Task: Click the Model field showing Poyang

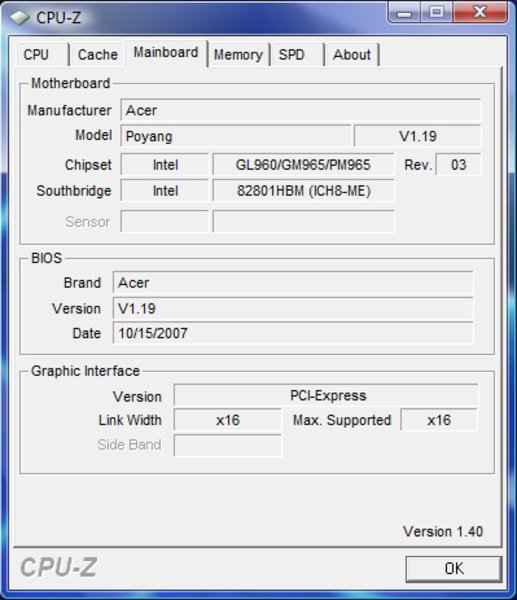Action: [236, 136]
